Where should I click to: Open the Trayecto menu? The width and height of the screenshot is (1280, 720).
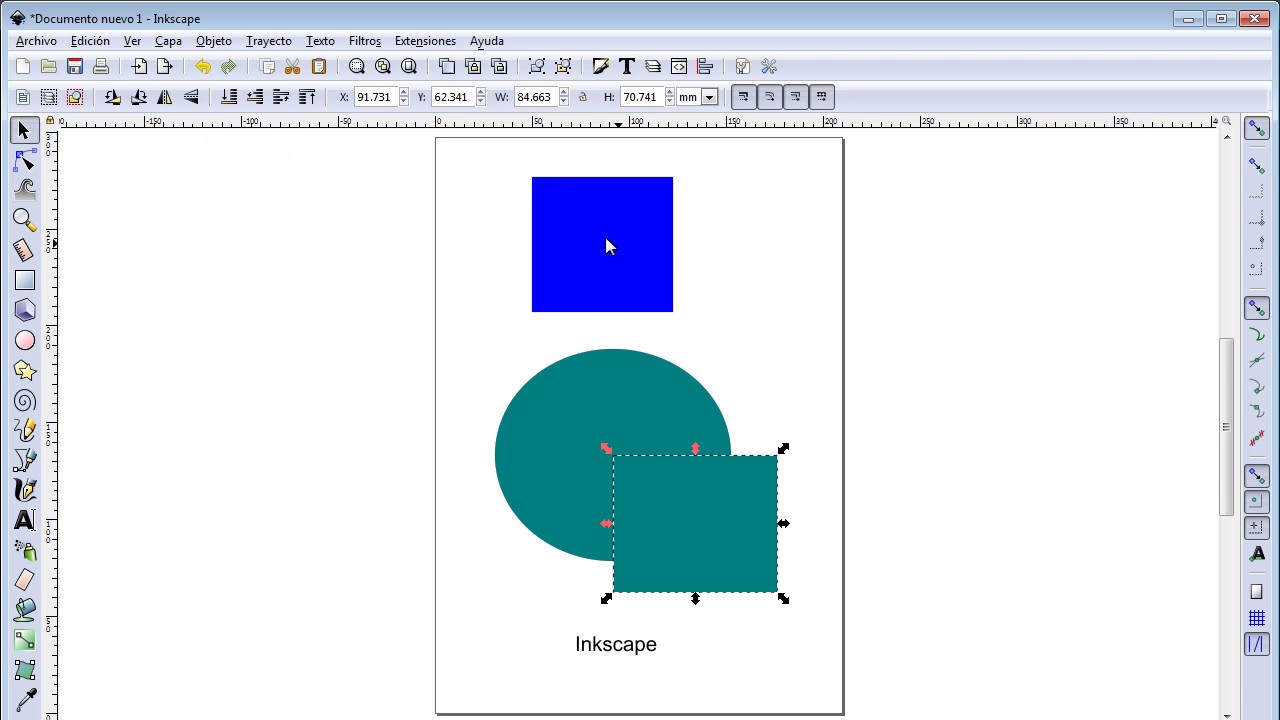click(269, 41)
